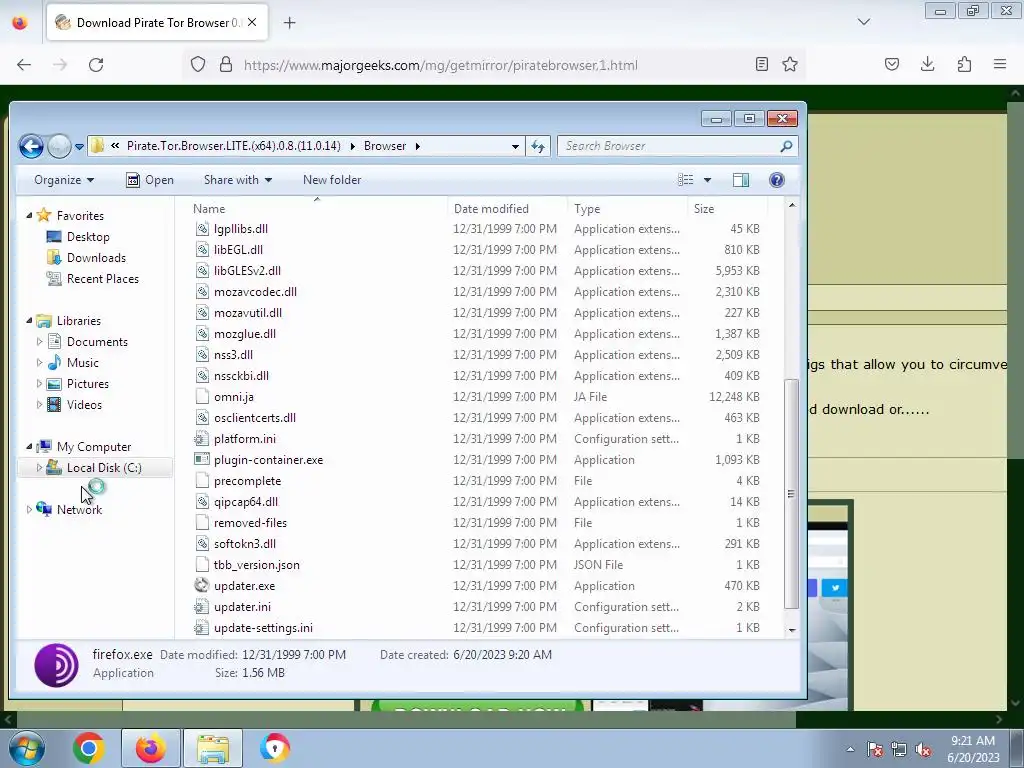1024x768 pixels.
Task: Open Explorer help icon
Action: (776, 180)
